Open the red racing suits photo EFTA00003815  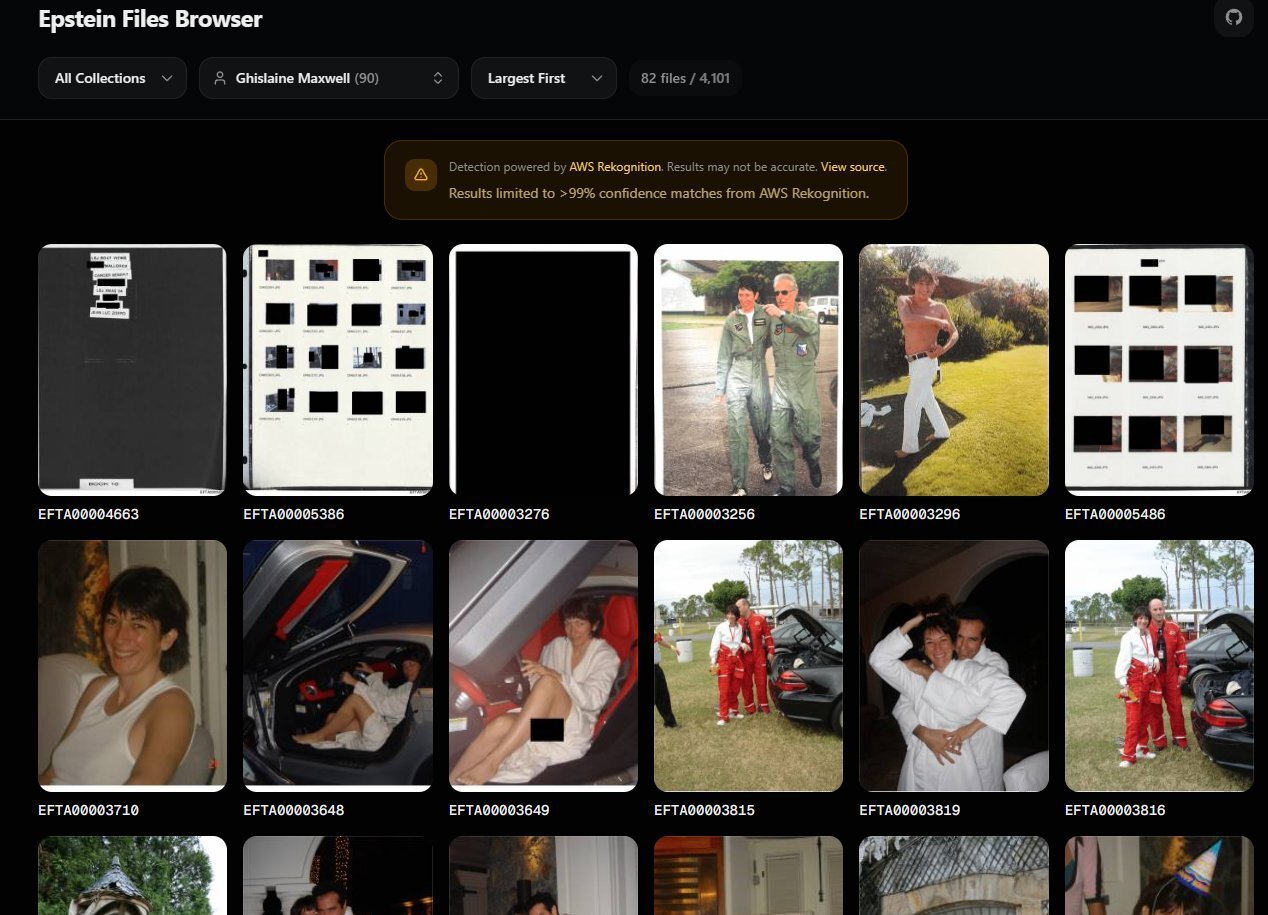click(x=748, y=665)
